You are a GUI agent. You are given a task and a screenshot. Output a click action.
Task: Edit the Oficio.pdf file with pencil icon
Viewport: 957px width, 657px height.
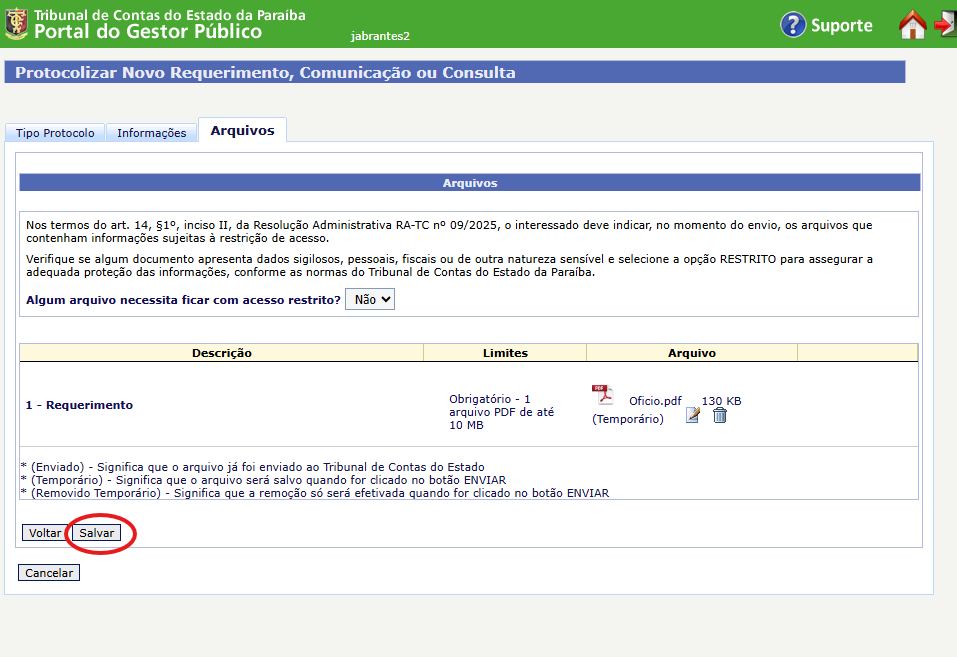point(692,415)
